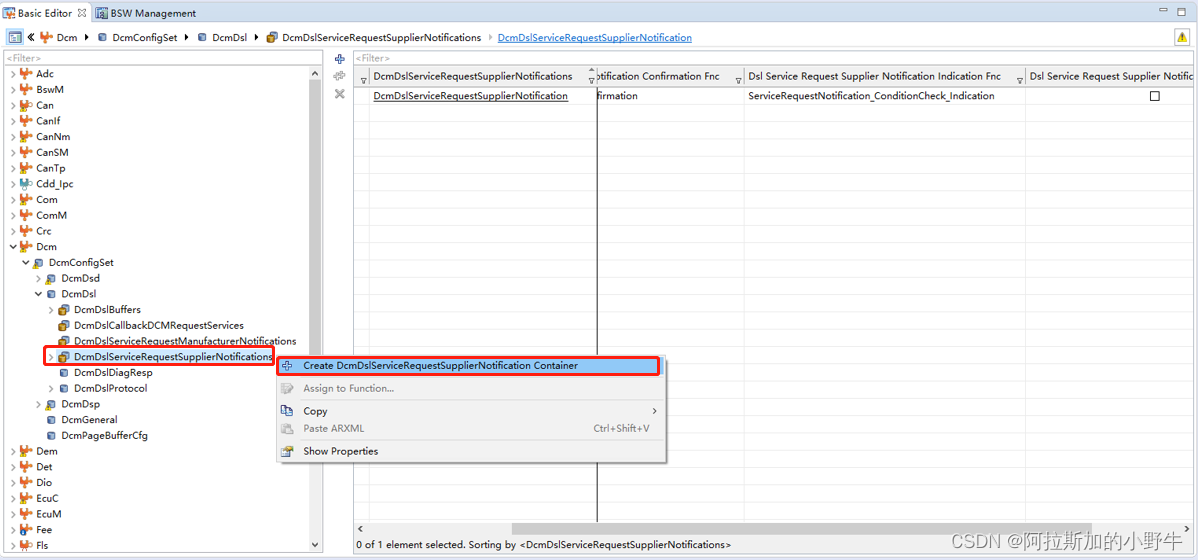Collapse the DcmDsl tree node
Viewport: 1198px width, 560px height.
pos(38,294)
